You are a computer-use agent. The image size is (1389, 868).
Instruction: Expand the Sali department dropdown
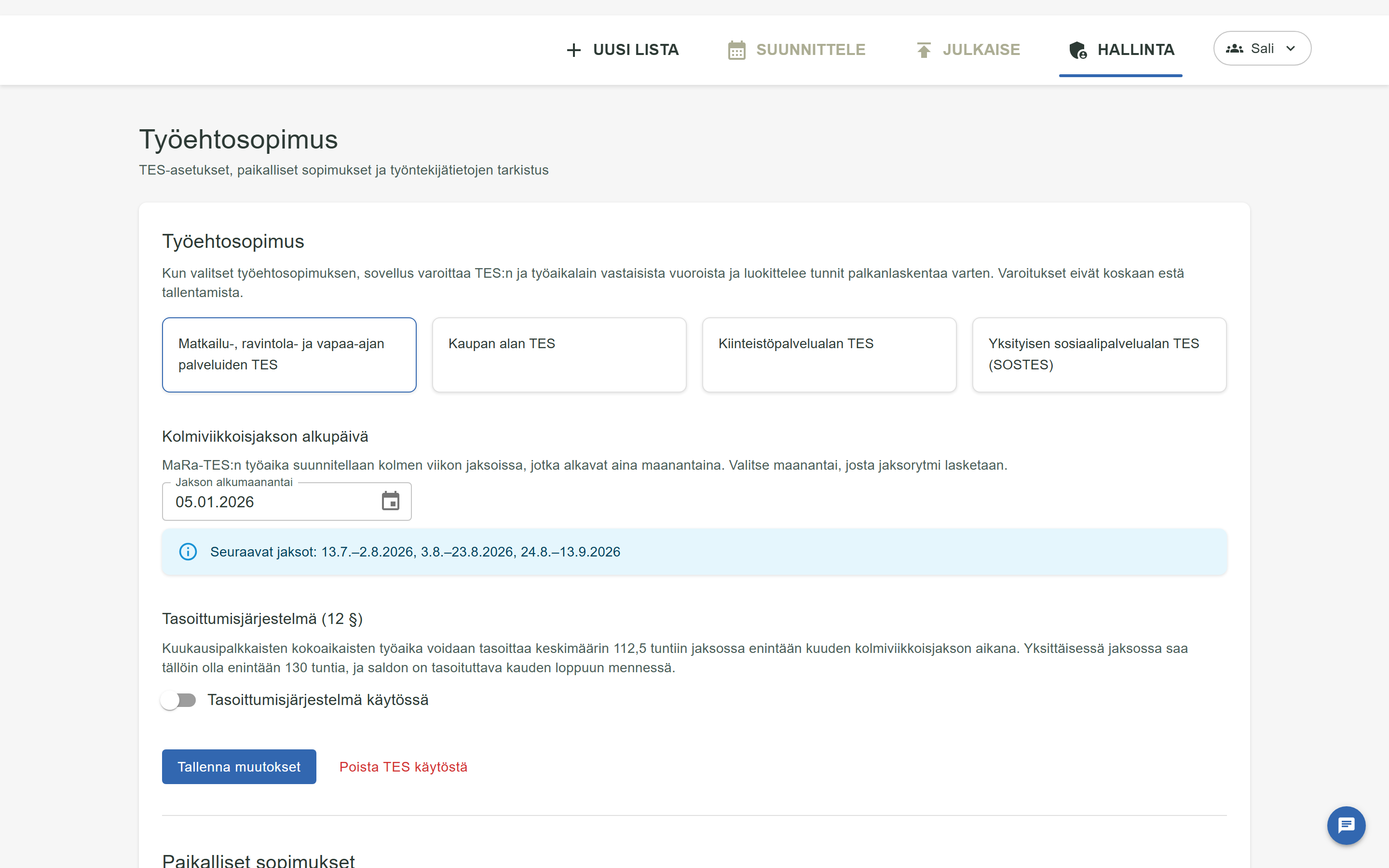[1262, 48]
